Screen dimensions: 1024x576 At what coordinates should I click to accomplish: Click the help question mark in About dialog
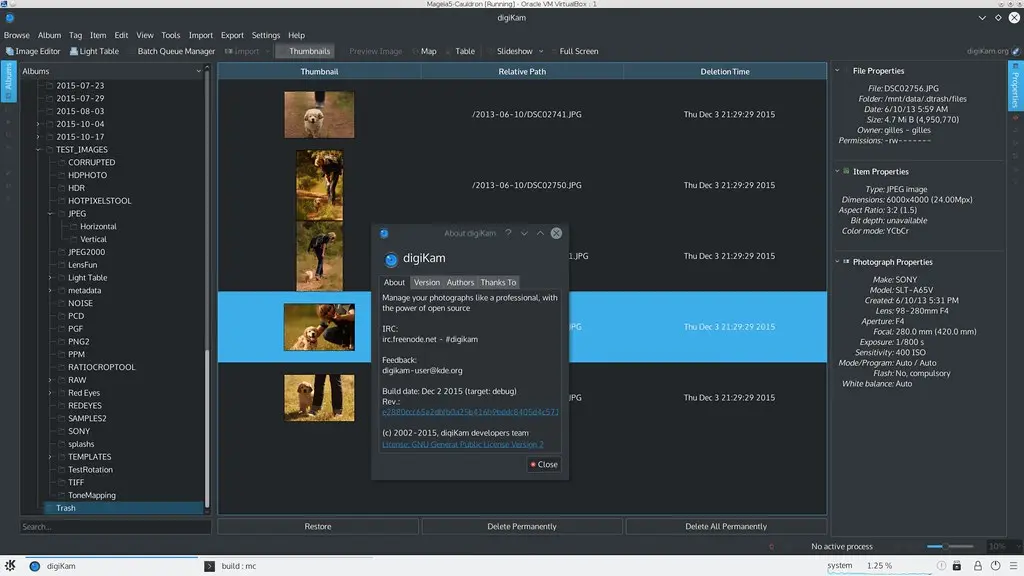point(509,232)
